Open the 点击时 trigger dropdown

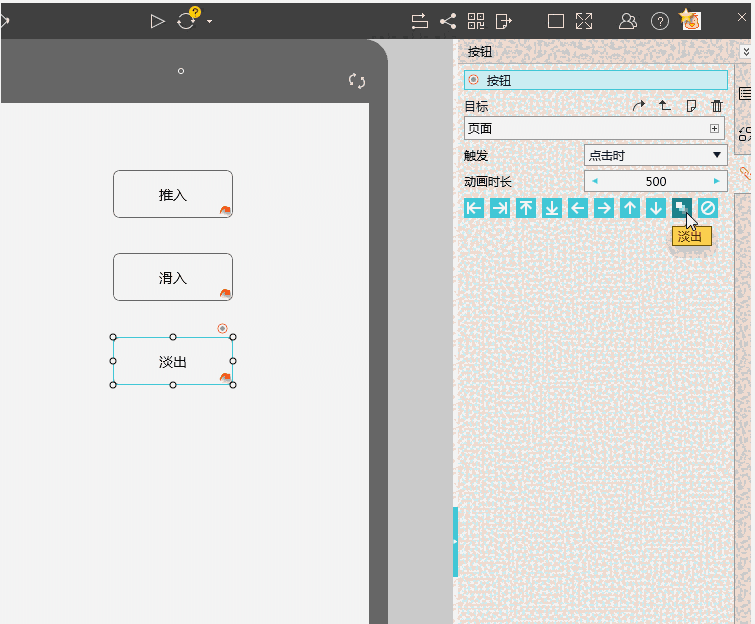[655, 155]
